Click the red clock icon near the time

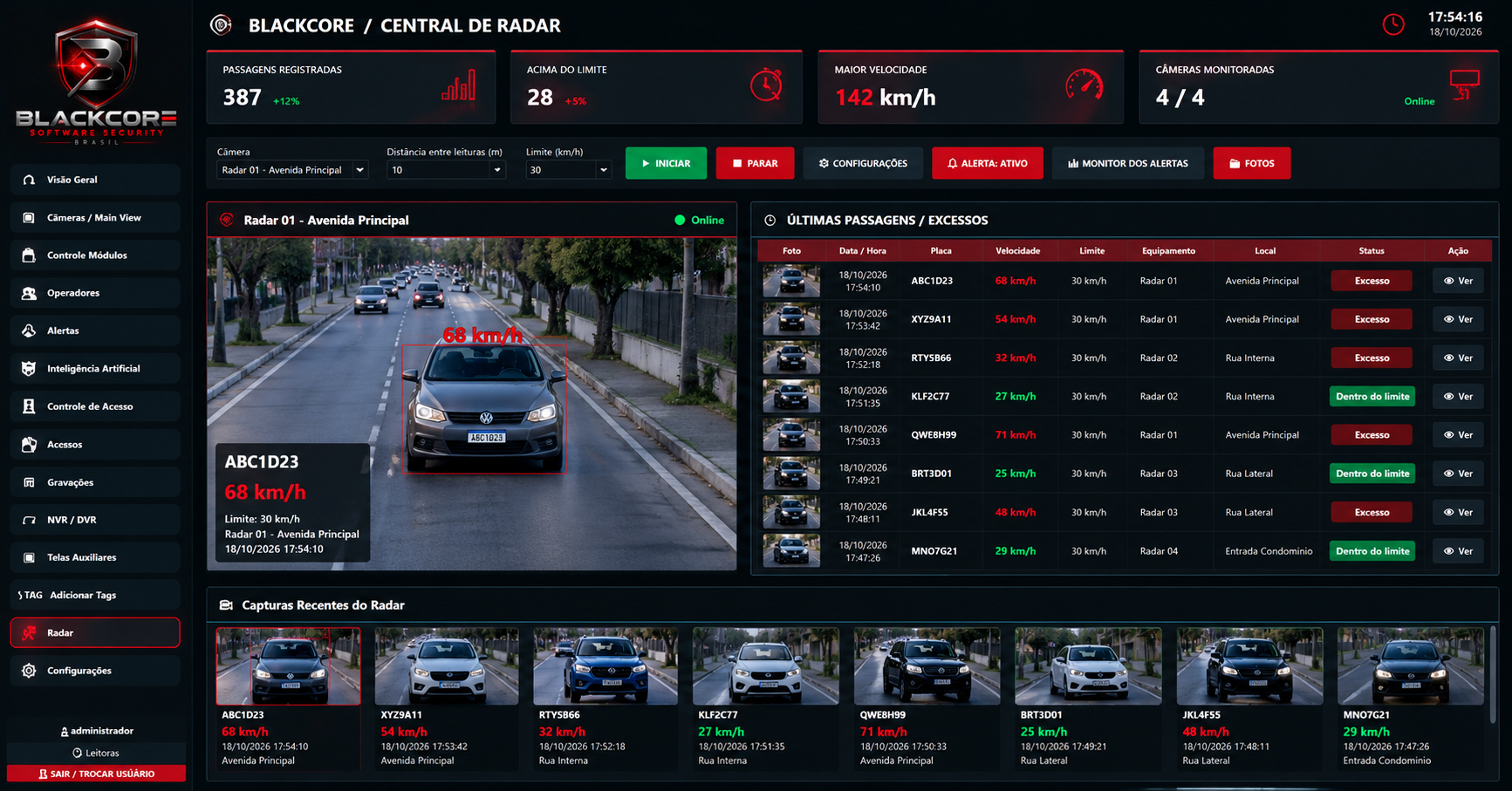pyautogui.click(x=1393, y=24)
